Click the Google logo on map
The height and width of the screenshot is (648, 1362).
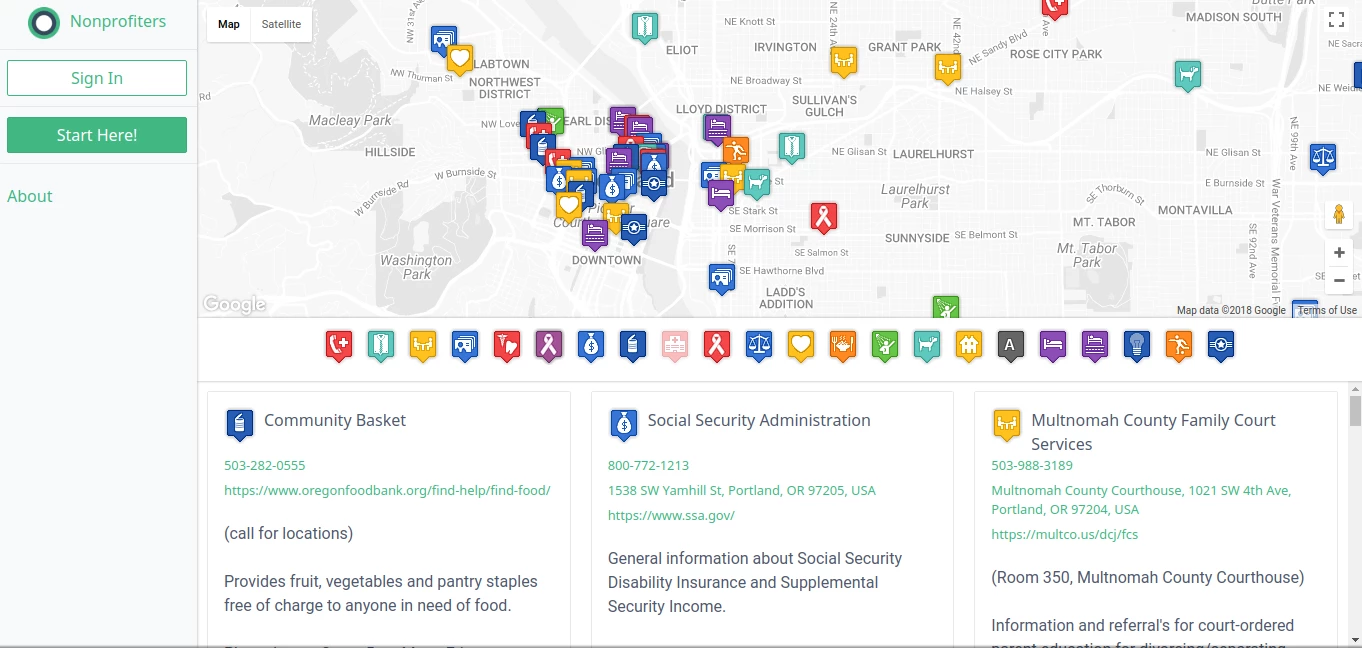[x=234, y=304]
